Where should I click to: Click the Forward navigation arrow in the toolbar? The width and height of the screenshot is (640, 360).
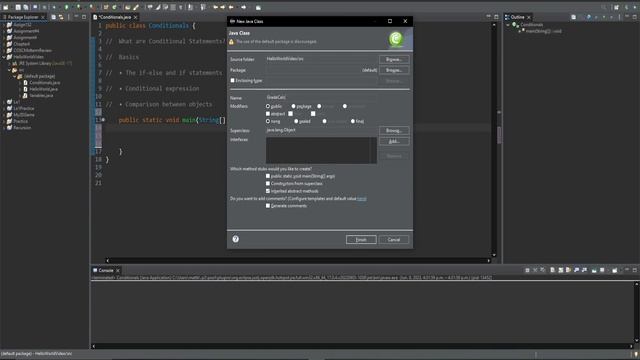point(244,7)
